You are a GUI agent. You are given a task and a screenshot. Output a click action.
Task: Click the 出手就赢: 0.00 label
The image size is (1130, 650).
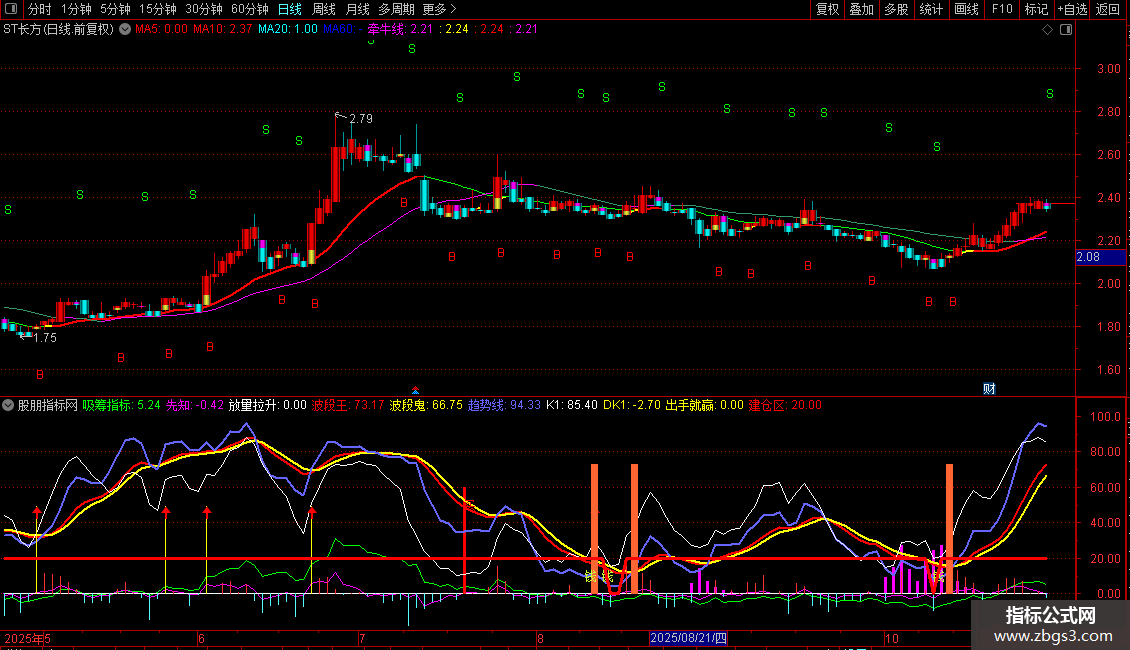pos(704,406)
